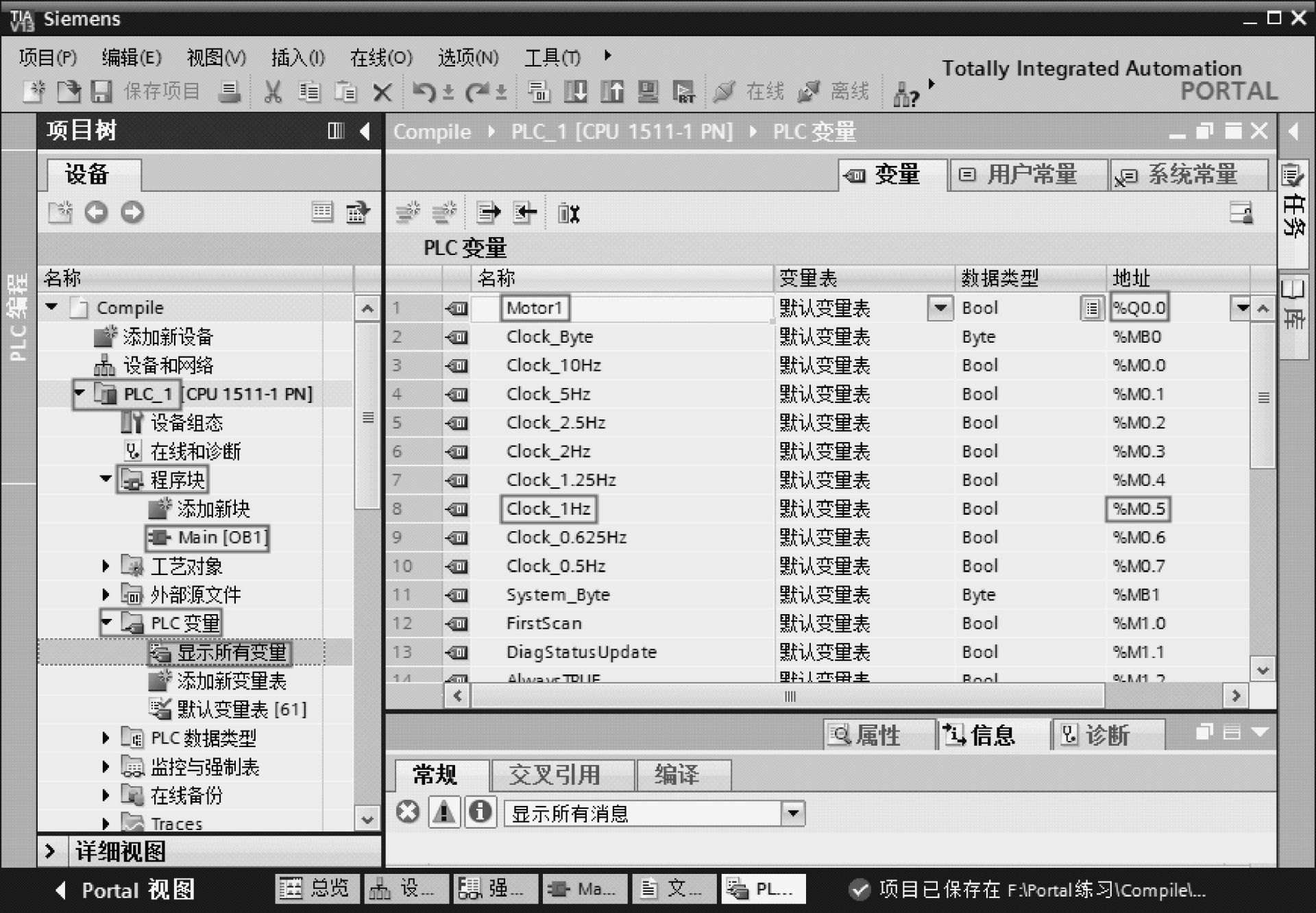This screenshot has width=1316, height=913.
Task: Collapse the PLC_1 device node
Action: click(80, 393)
